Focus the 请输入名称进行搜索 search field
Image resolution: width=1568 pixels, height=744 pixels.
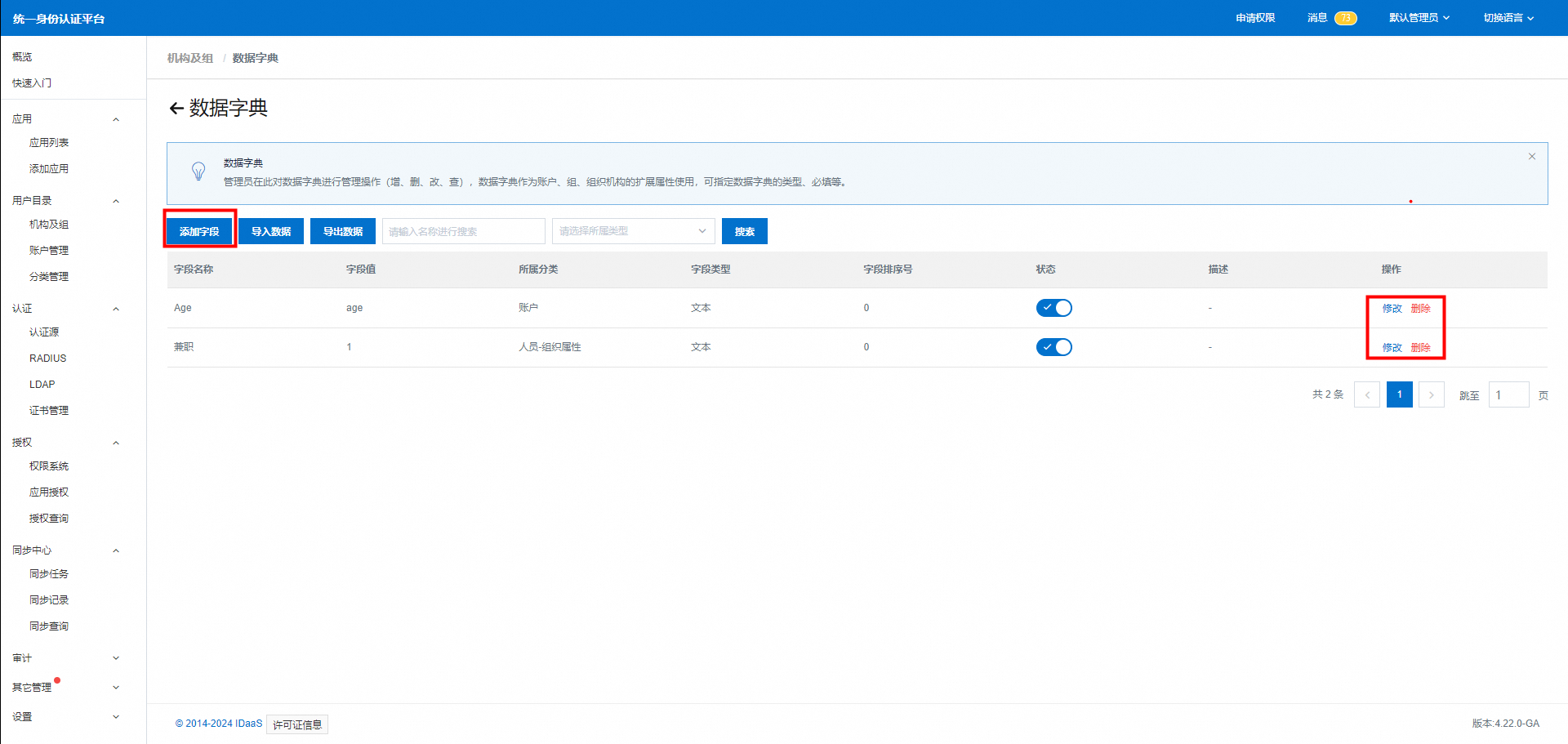tap(463, 231)
